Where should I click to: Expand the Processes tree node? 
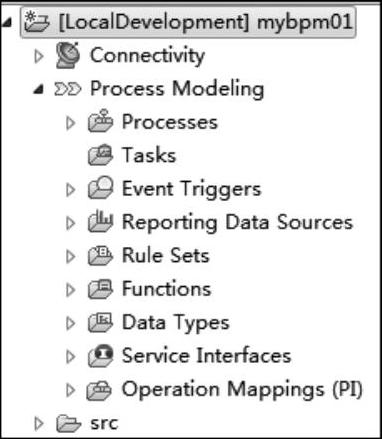(70, 123)
